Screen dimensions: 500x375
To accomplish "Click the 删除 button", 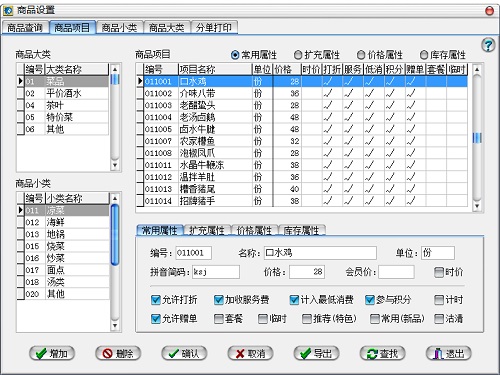I will coord(118,353).
